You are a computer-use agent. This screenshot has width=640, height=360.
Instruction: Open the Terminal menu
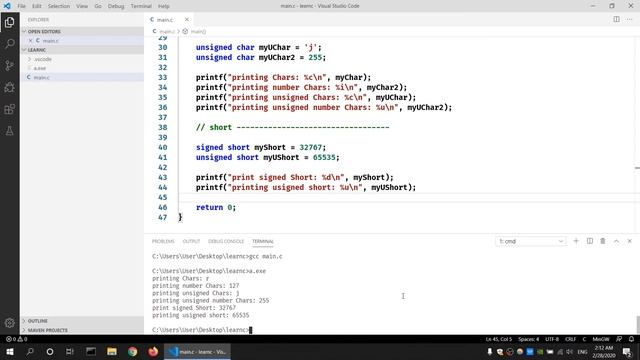(x=141, y=6)
